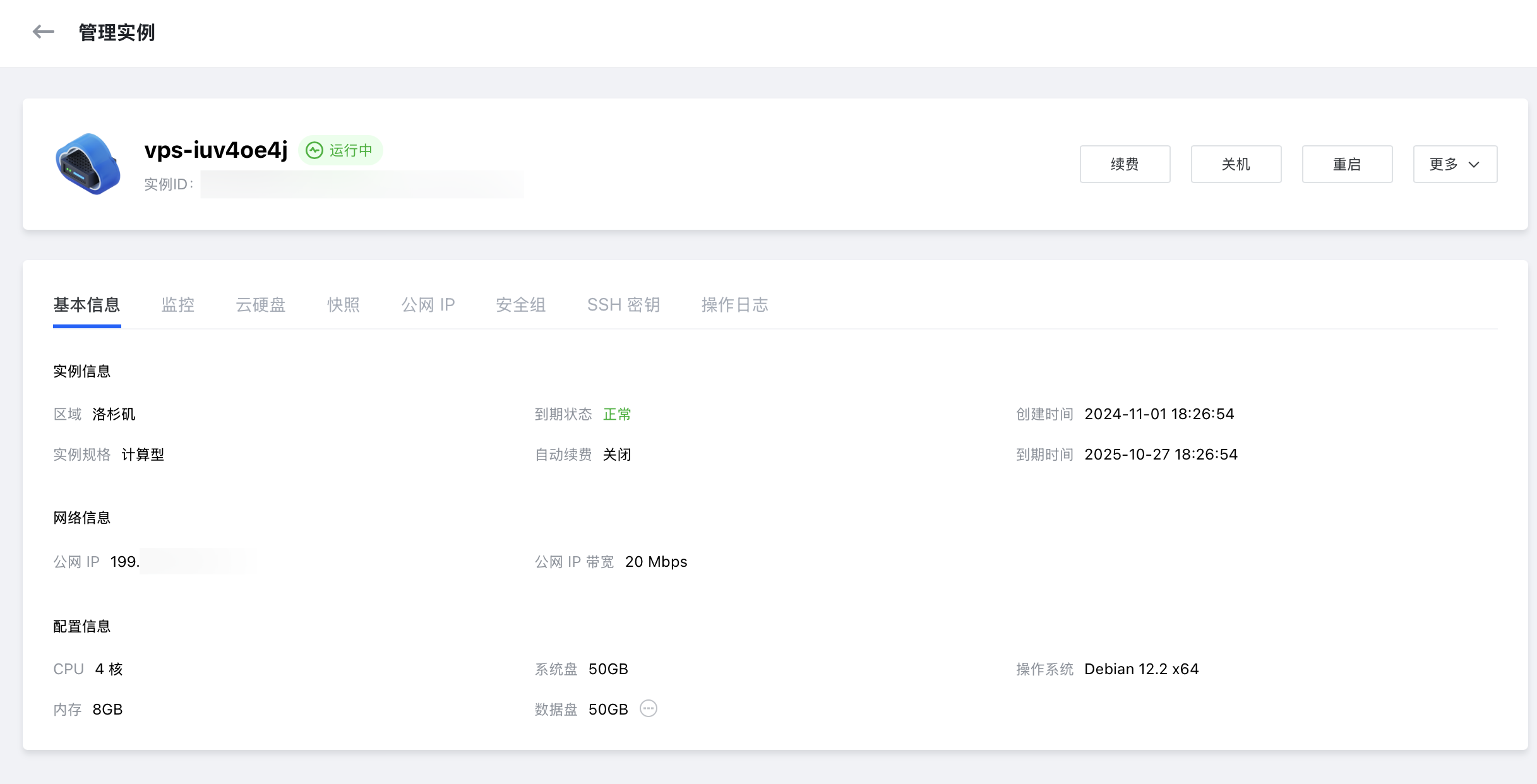Click the blurred instance ID field
The height and width of the screenshot is (784, 1537).
[362, 184]
